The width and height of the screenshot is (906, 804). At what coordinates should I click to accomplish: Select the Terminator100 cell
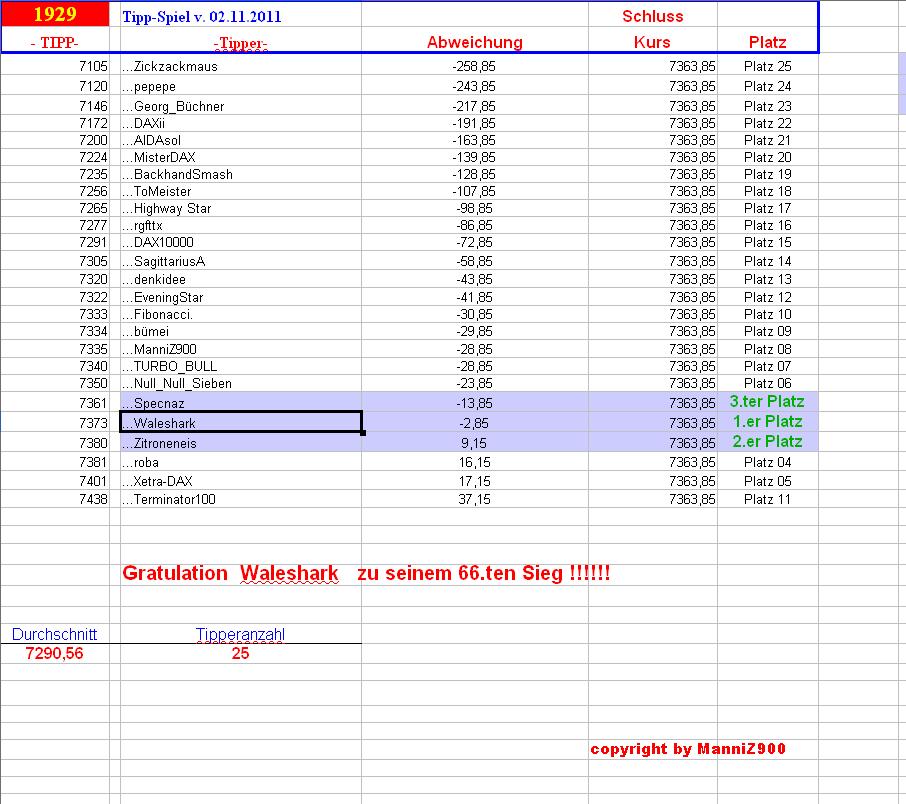click(x=240, y=499)
